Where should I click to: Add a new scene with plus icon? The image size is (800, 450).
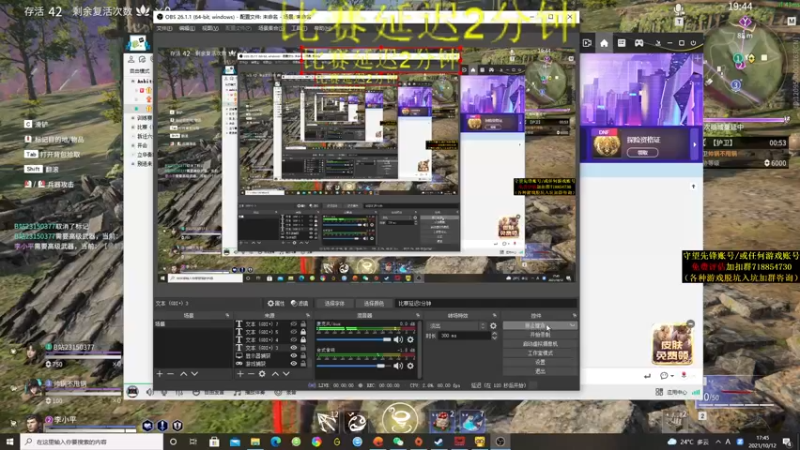160,374
